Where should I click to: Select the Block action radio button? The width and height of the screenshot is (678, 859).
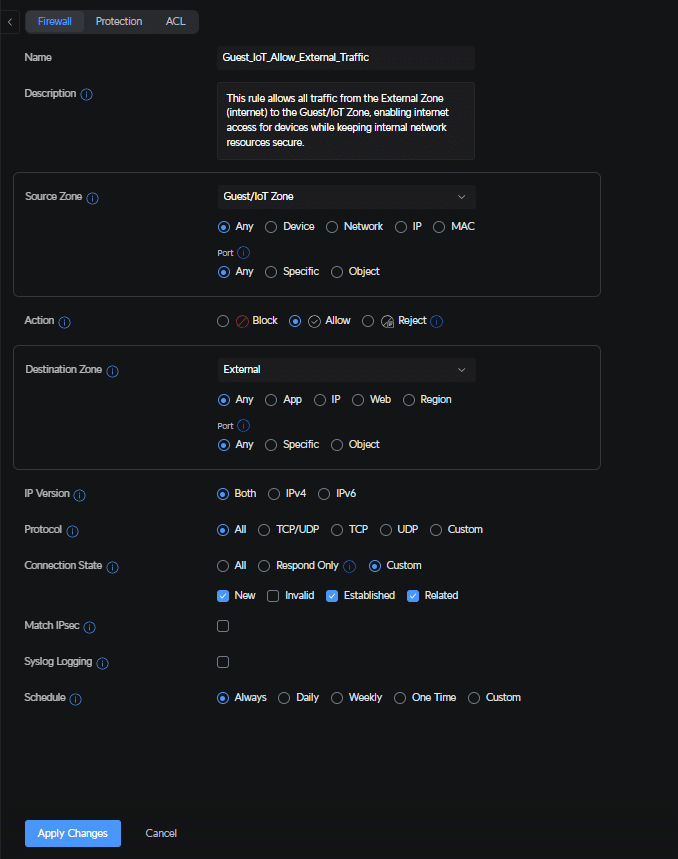(x=223, y=321)
